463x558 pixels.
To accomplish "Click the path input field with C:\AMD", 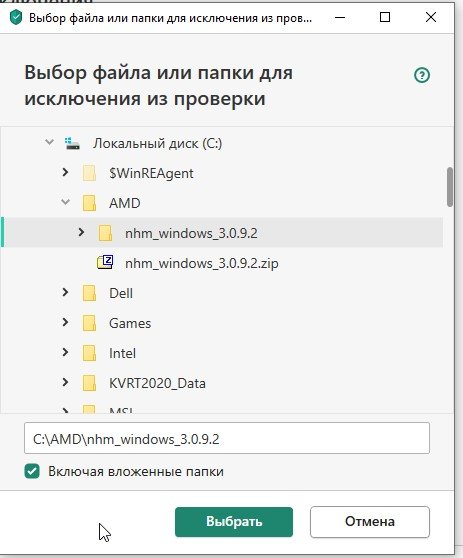I will 227,438.
